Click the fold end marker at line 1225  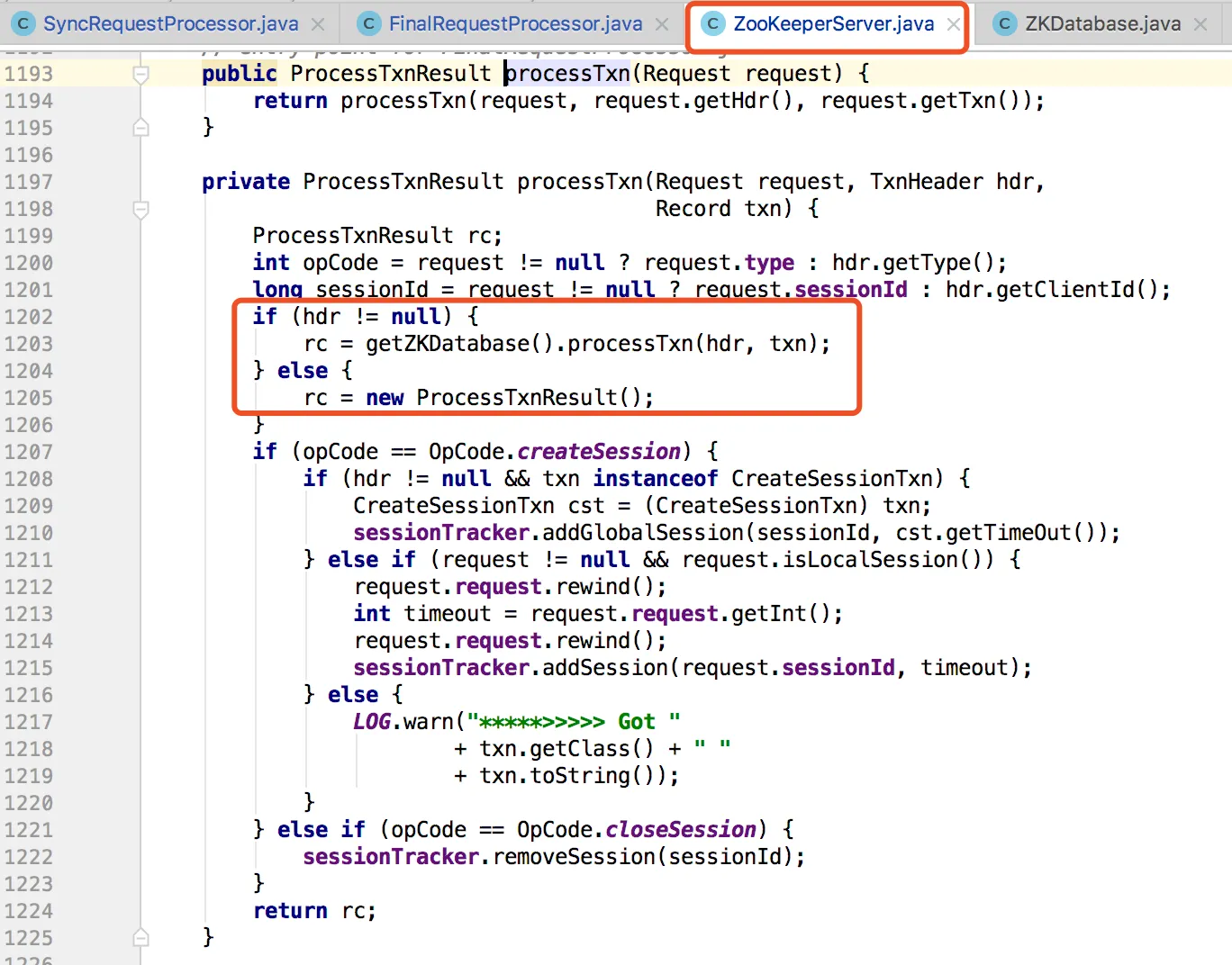(x=140, y=938)
